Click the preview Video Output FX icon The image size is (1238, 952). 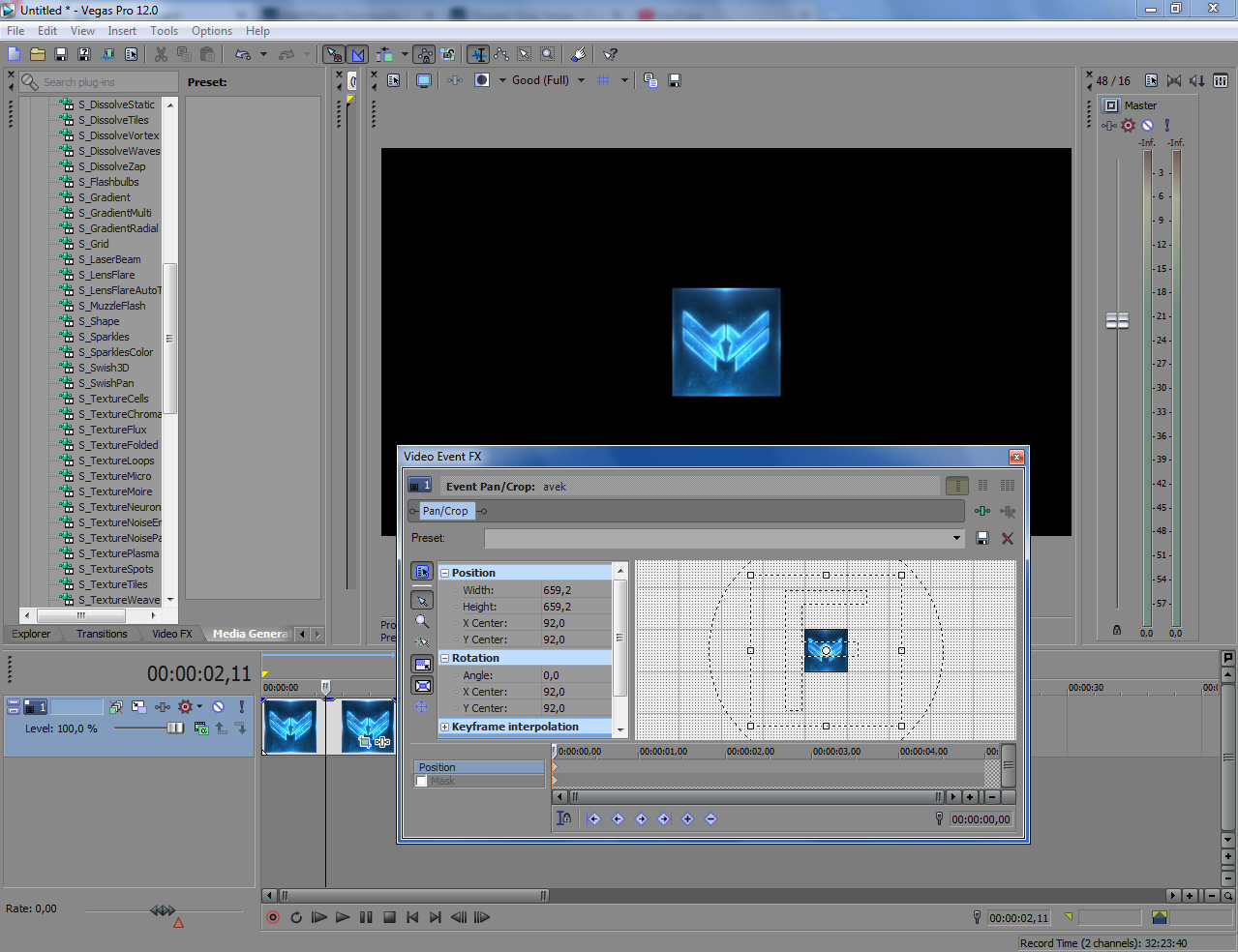tap(455, 80)
